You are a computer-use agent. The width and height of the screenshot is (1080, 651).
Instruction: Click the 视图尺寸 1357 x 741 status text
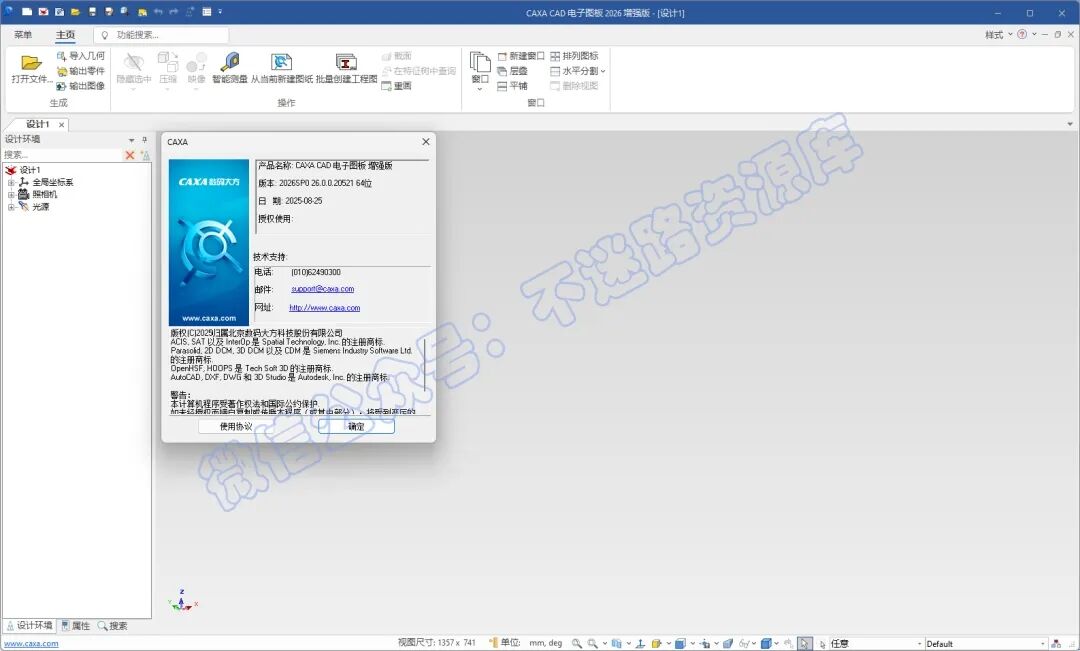click(437, 643)
